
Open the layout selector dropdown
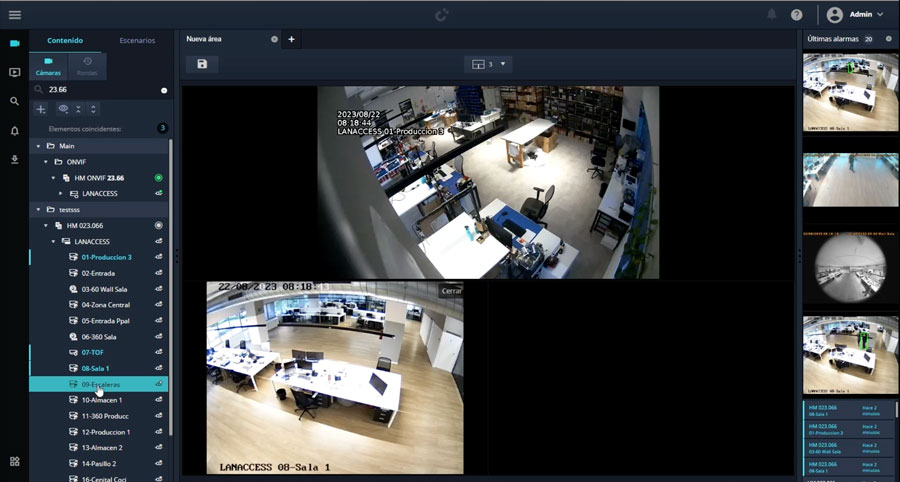pyautogui.click(x=488, y=64)
